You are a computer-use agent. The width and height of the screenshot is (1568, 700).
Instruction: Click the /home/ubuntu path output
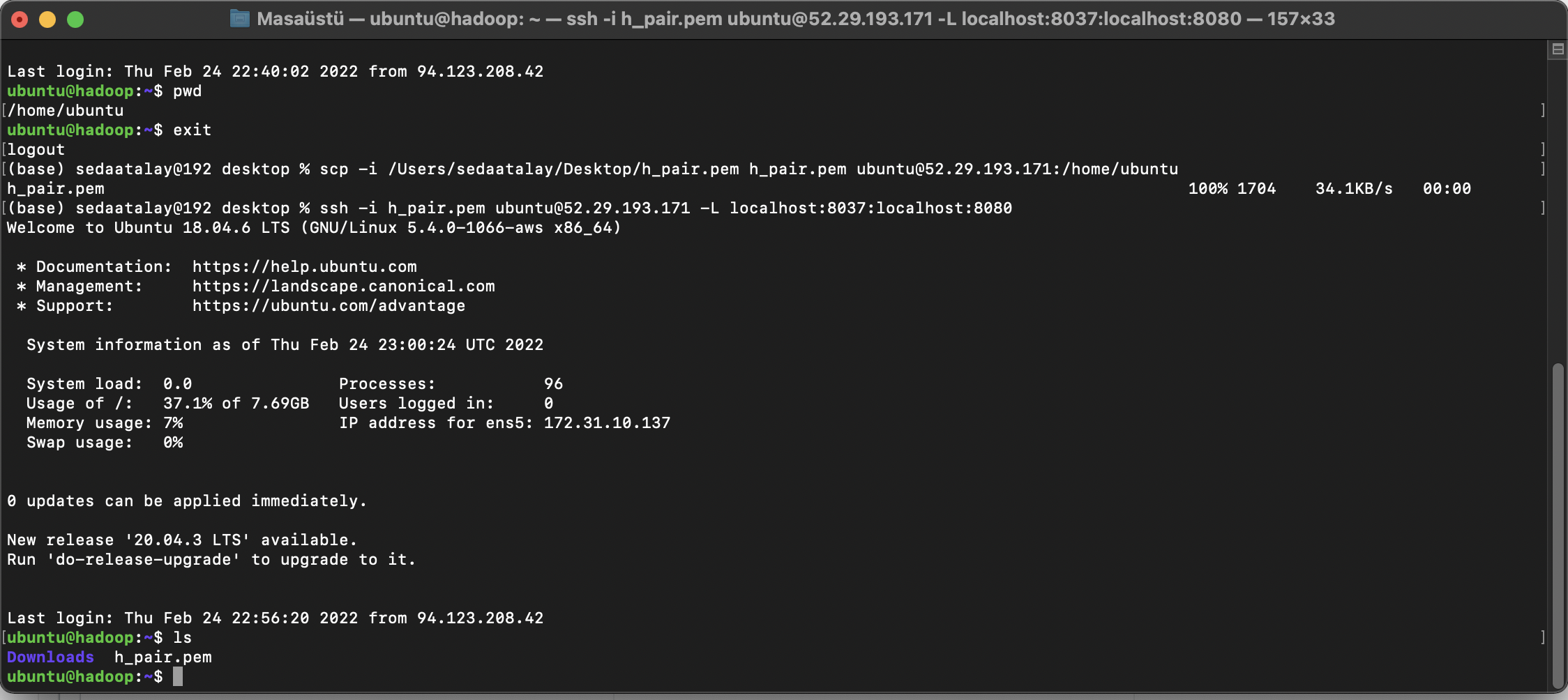tap(64, 110)
